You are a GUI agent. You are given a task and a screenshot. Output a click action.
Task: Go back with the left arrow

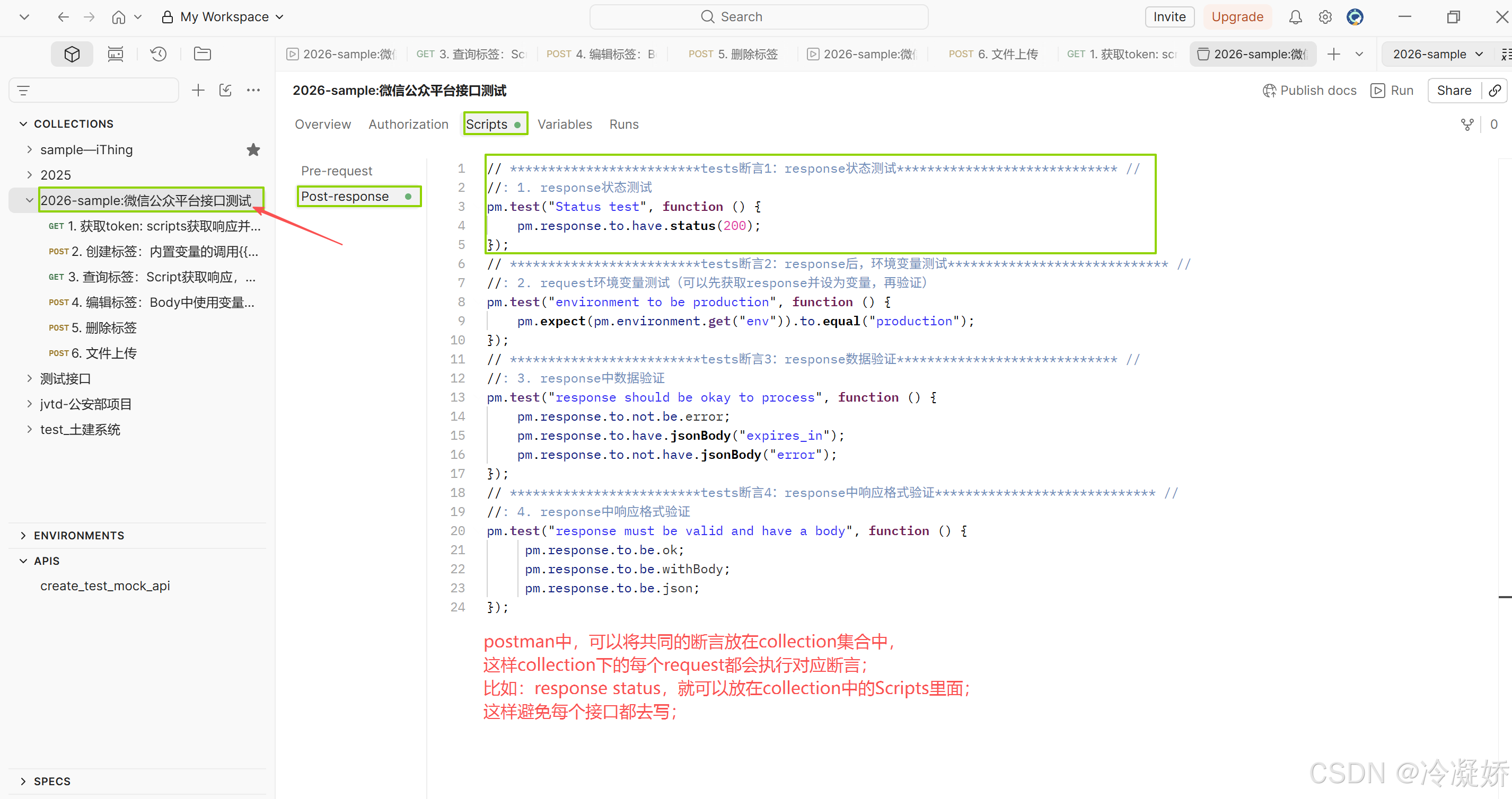(x=64, y=17)
